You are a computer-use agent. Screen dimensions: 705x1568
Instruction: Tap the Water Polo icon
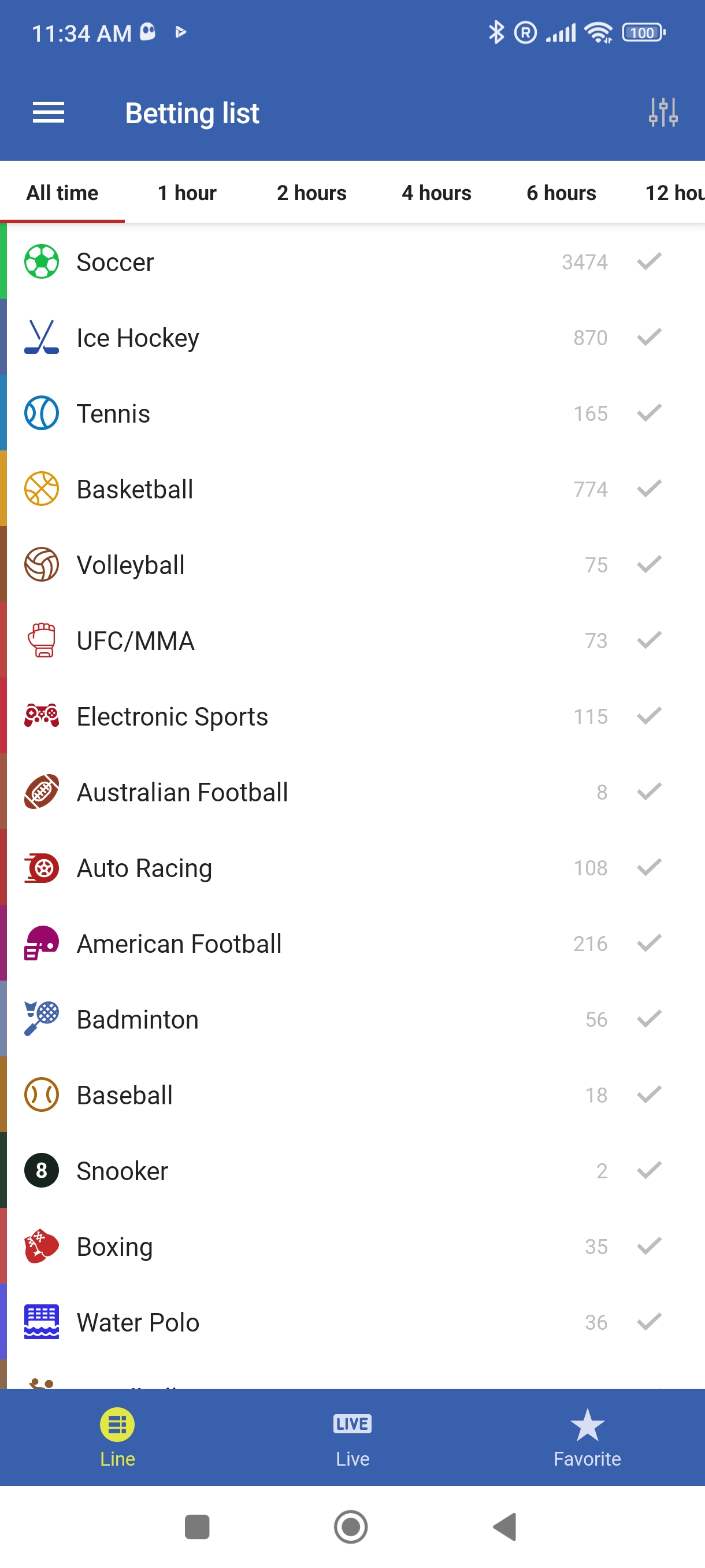coord(42,1322)
